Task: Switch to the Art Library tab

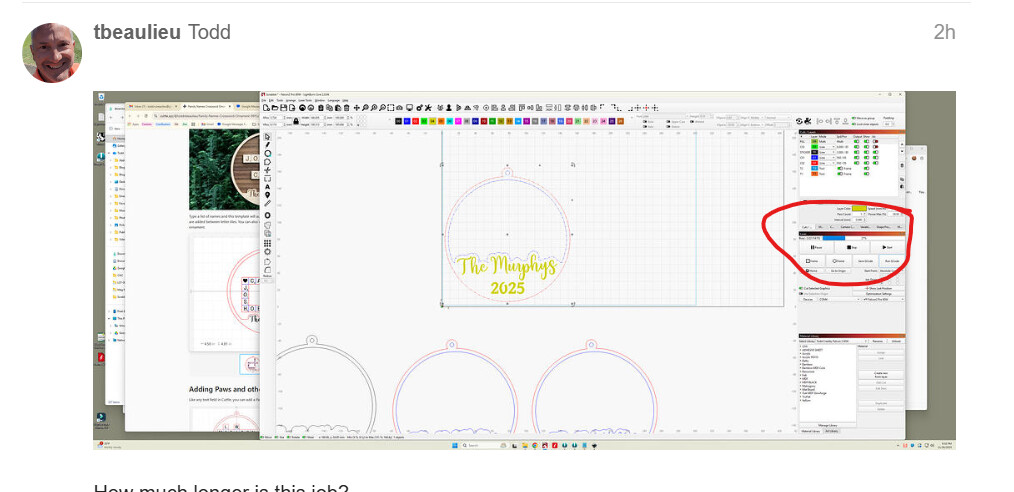Action: (x=832, y=431)
